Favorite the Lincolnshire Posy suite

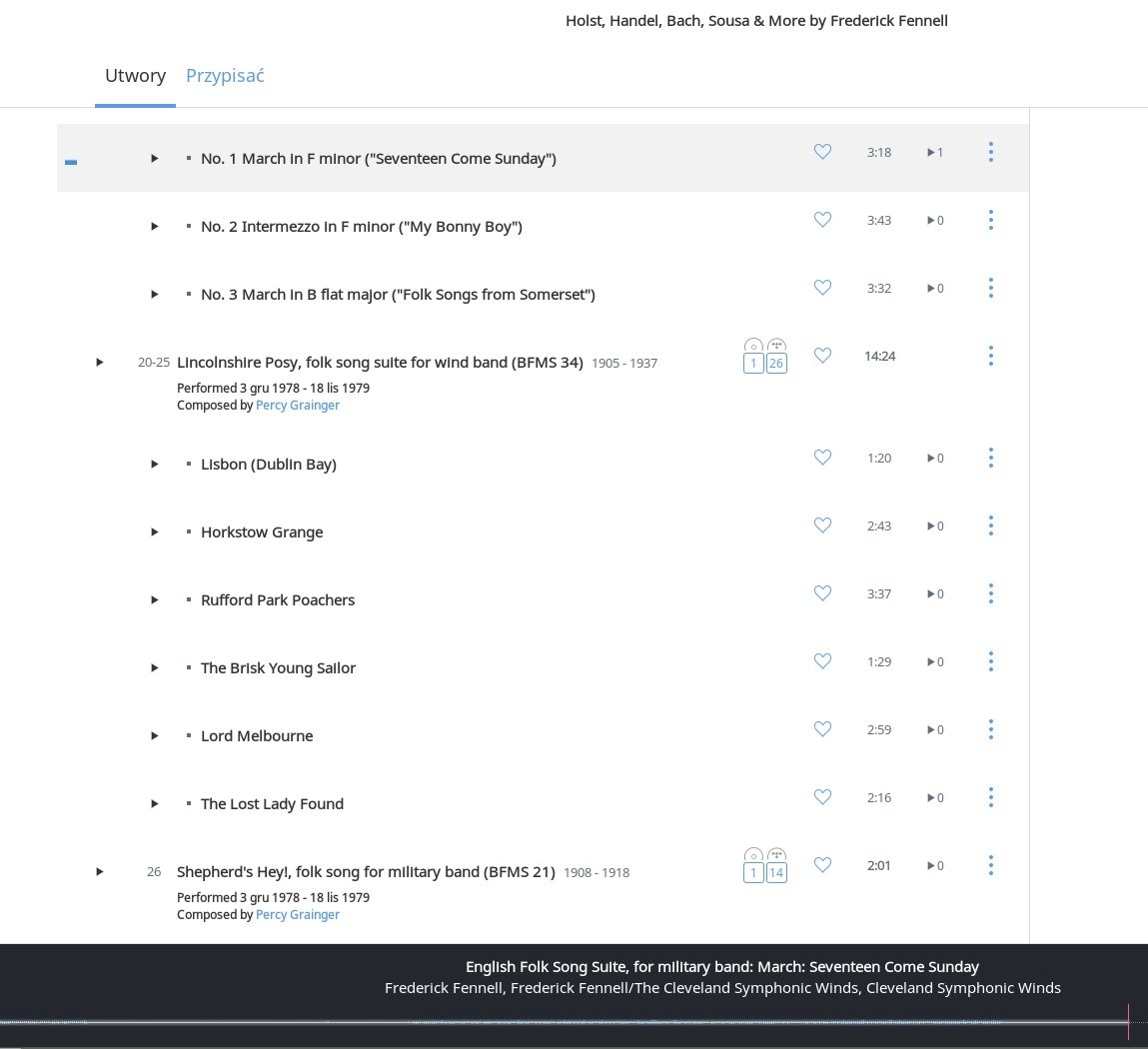[x=823, y=356]
